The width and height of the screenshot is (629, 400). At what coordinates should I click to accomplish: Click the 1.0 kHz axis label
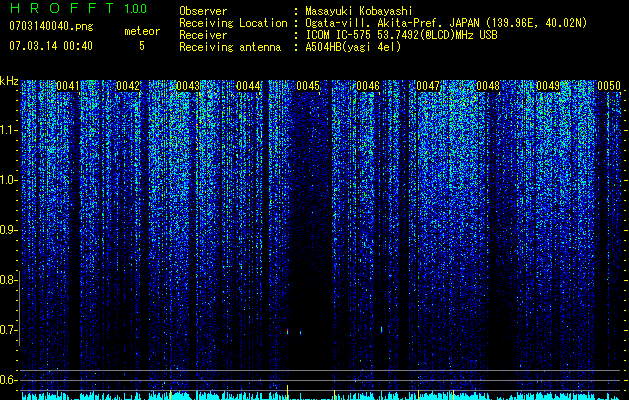(7, 180)
